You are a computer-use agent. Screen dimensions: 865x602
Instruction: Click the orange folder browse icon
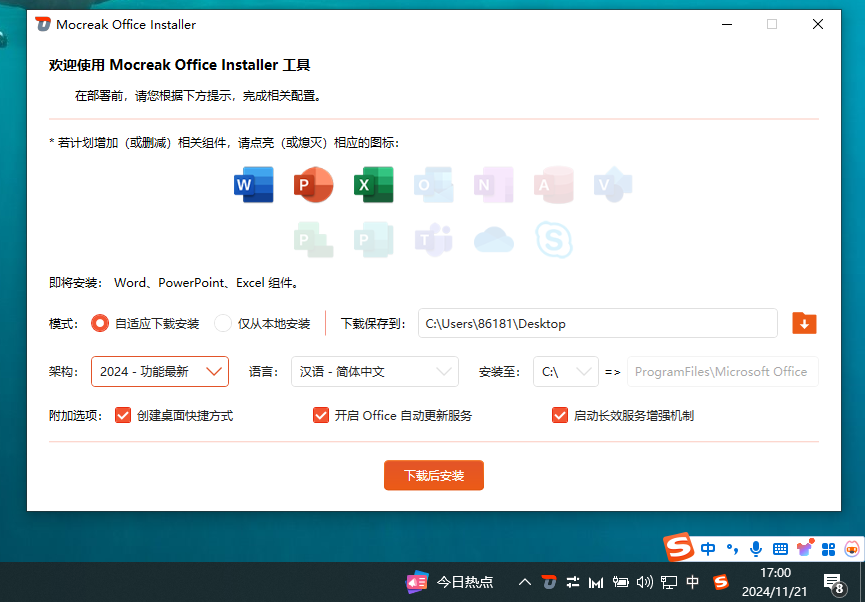pyautogui.click(x=804, y=323)
